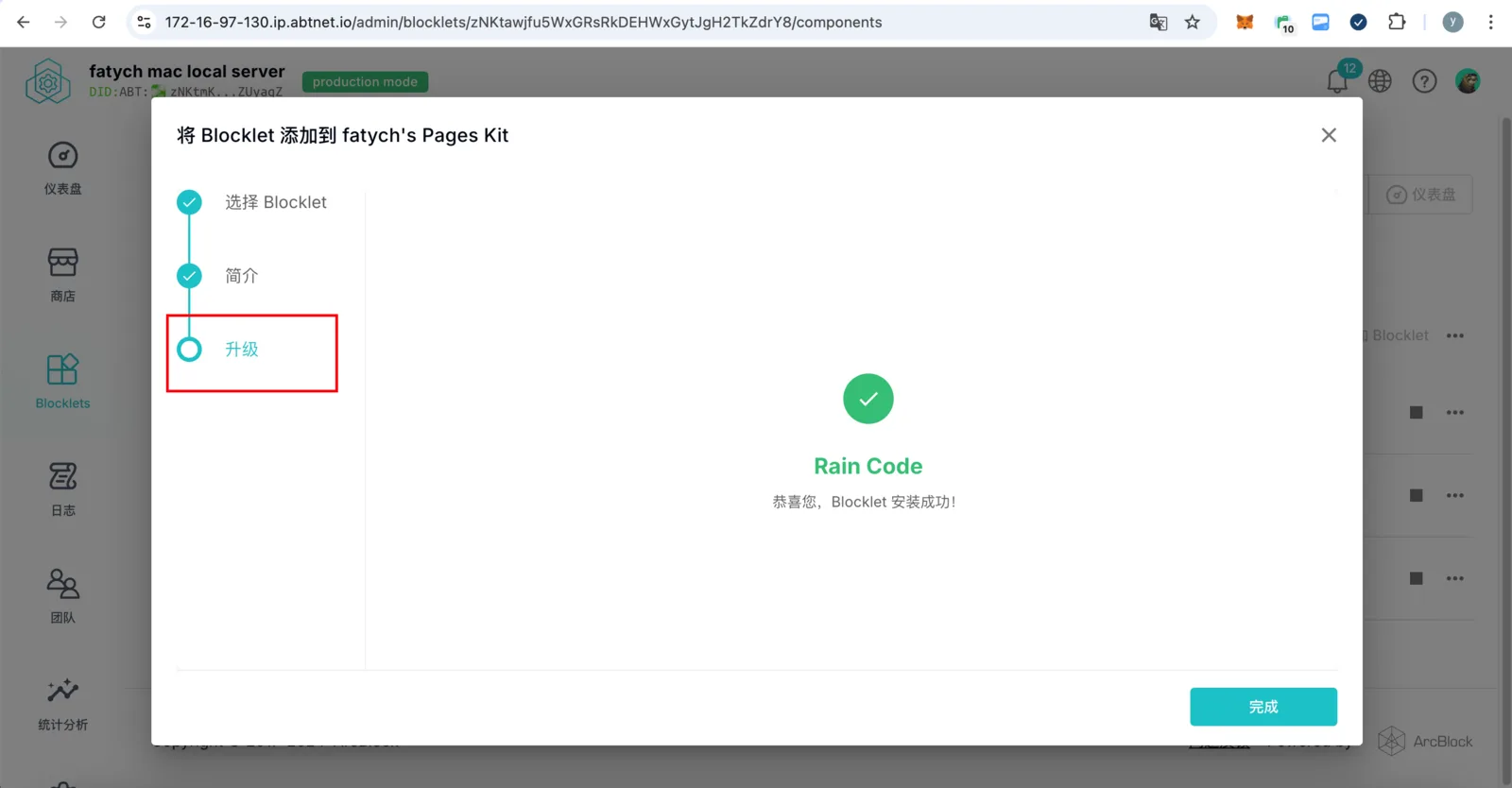Open the MetaMask fox extension
The image size is (1512, 788).
1245,22
